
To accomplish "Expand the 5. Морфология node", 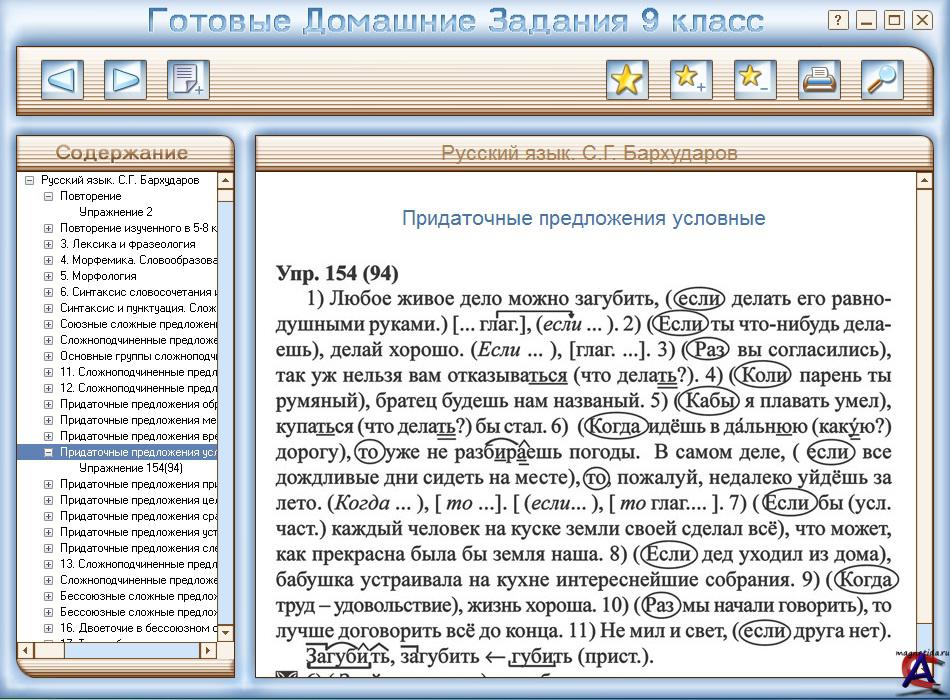I will pos(48,276).
